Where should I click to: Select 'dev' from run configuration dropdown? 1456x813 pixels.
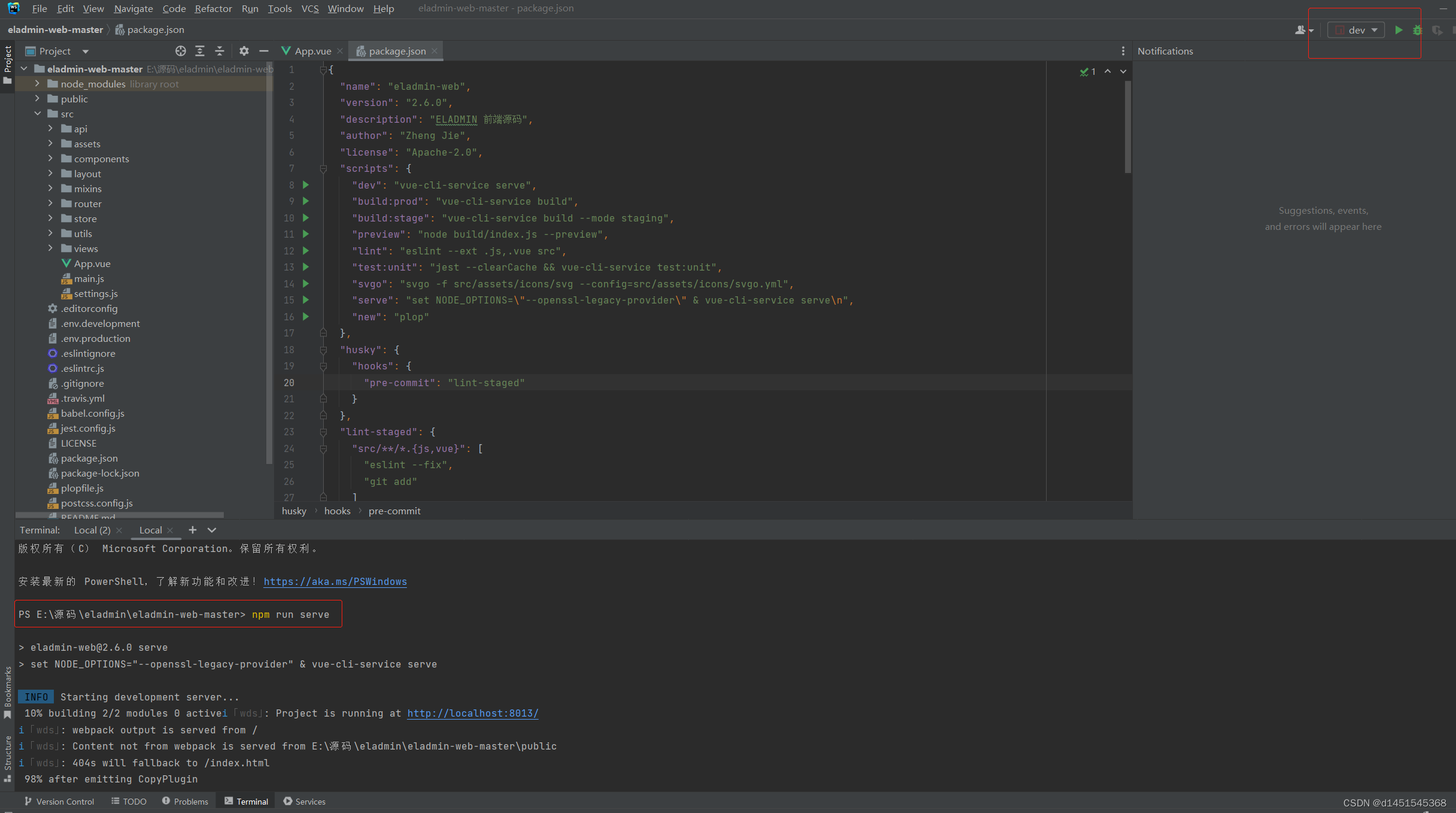[x=1357, y=29]
